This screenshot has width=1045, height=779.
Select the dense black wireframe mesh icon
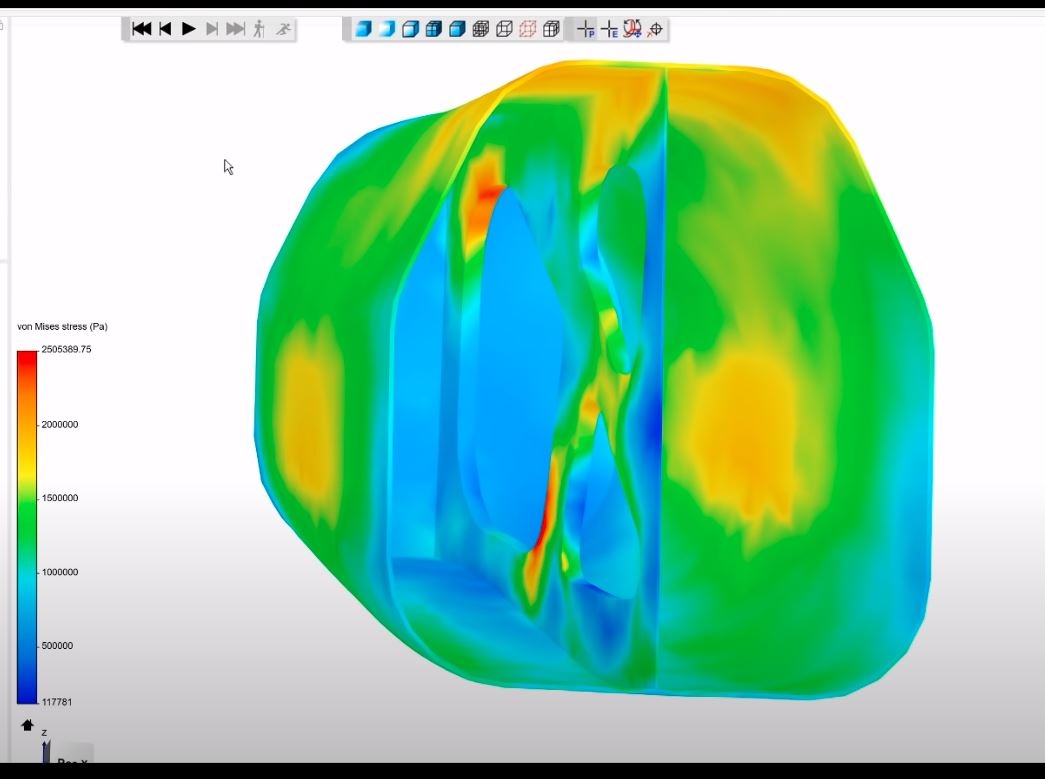click(481, 29)
